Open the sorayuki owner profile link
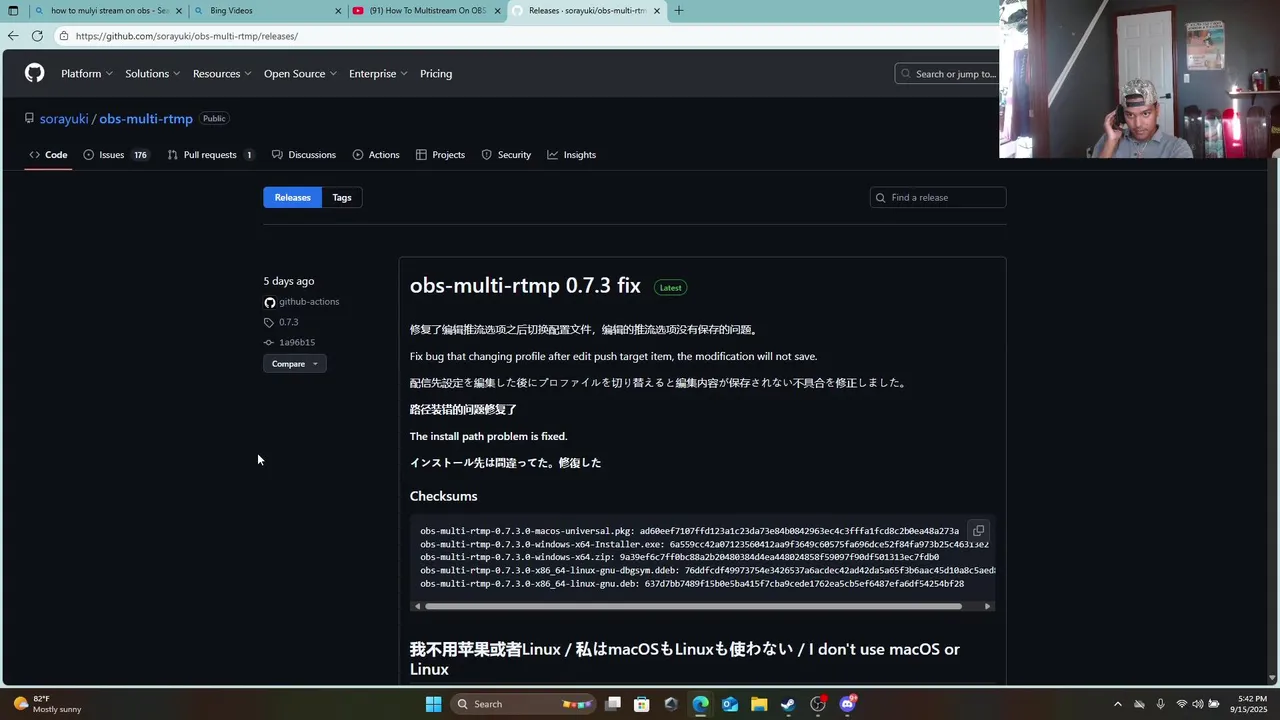The height and width of the screenshot is (720, 1280). click(x=64, y=119)
